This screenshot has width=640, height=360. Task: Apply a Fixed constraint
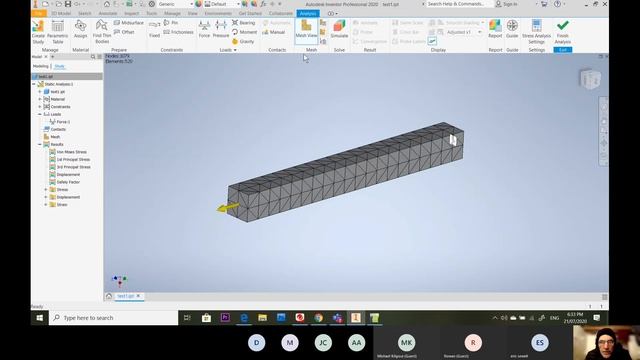tap(154, 29)
